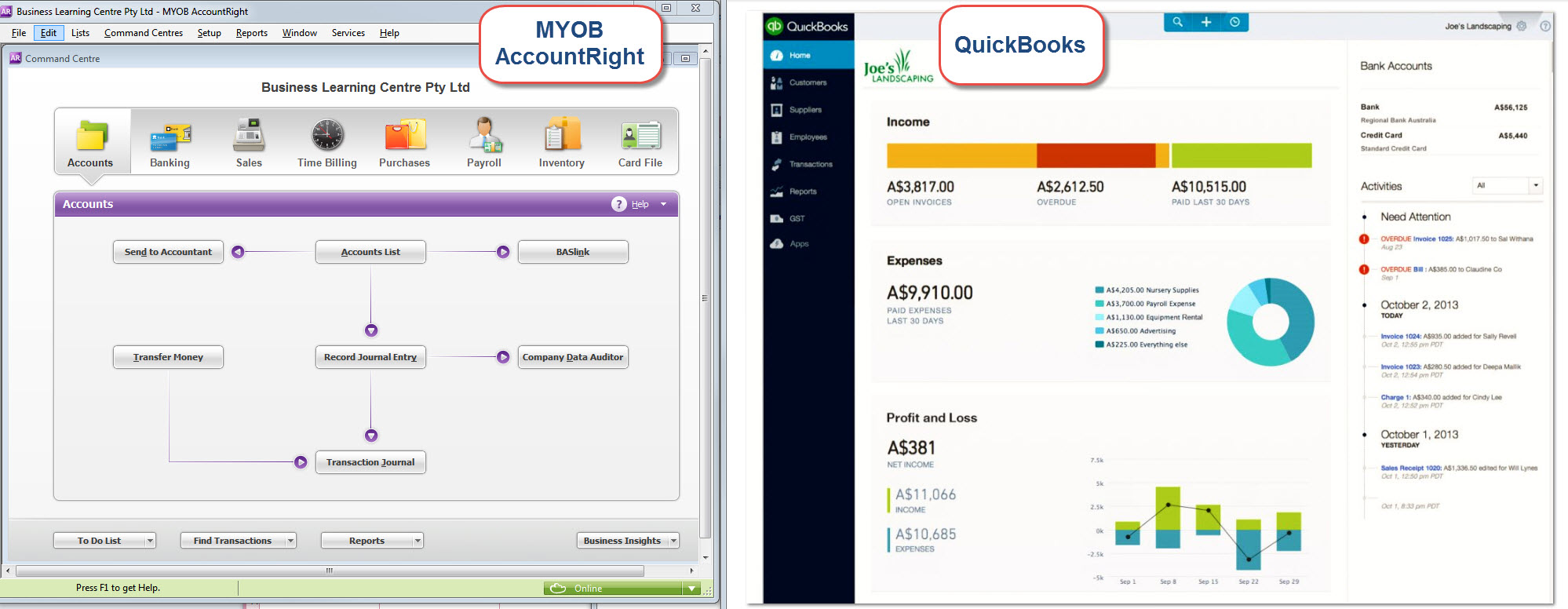
Task: Click the A$9,910.00 paid expenses amount
Action: (x=930, y=293)
